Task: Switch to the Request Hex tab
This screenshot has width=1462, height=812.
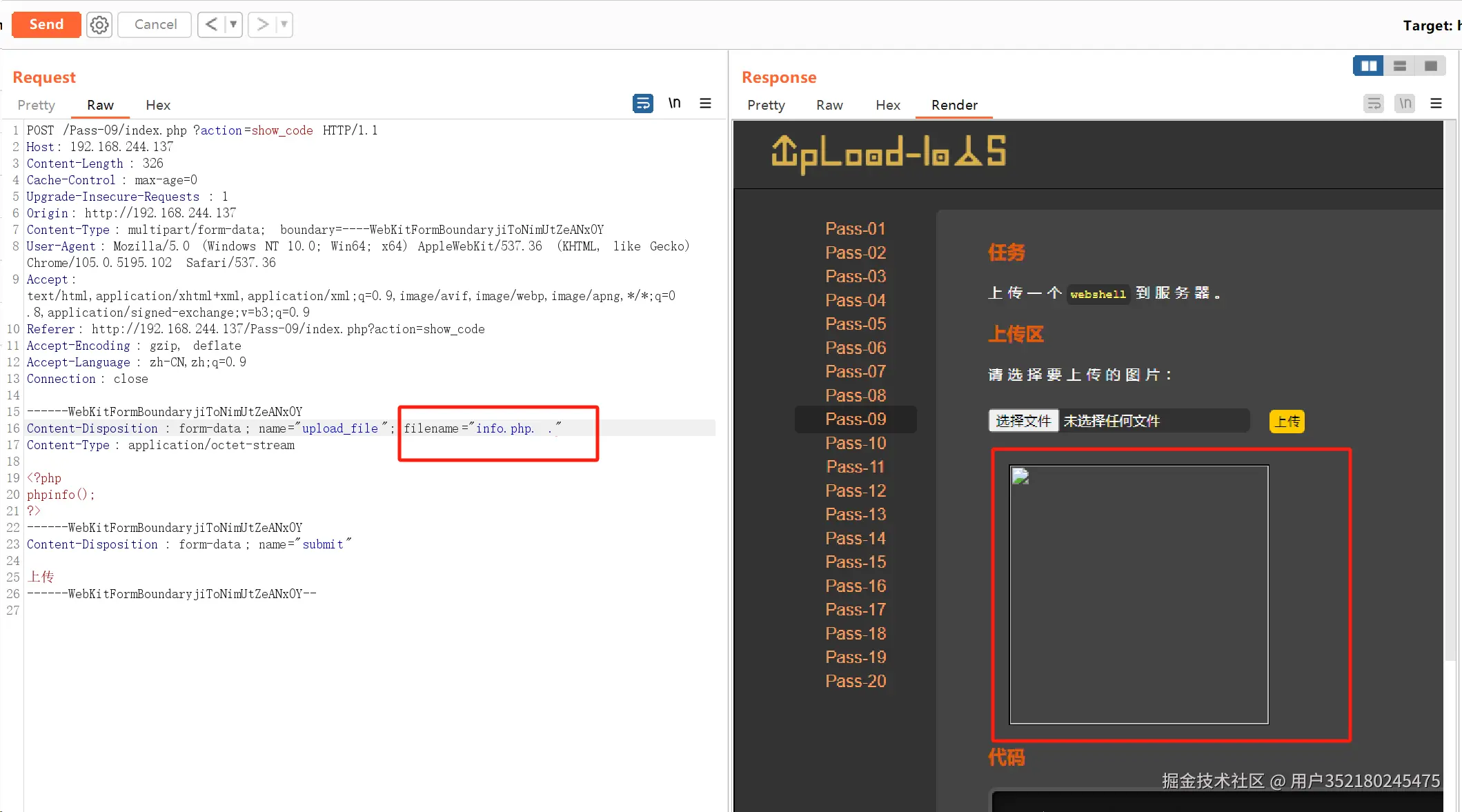Action: 158,105
